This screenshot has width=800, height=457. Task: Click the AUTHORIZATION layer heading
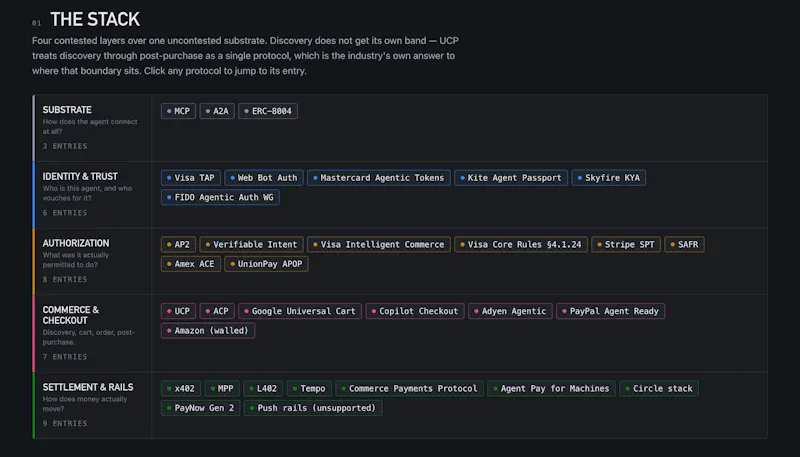click(x=76, y=244)
